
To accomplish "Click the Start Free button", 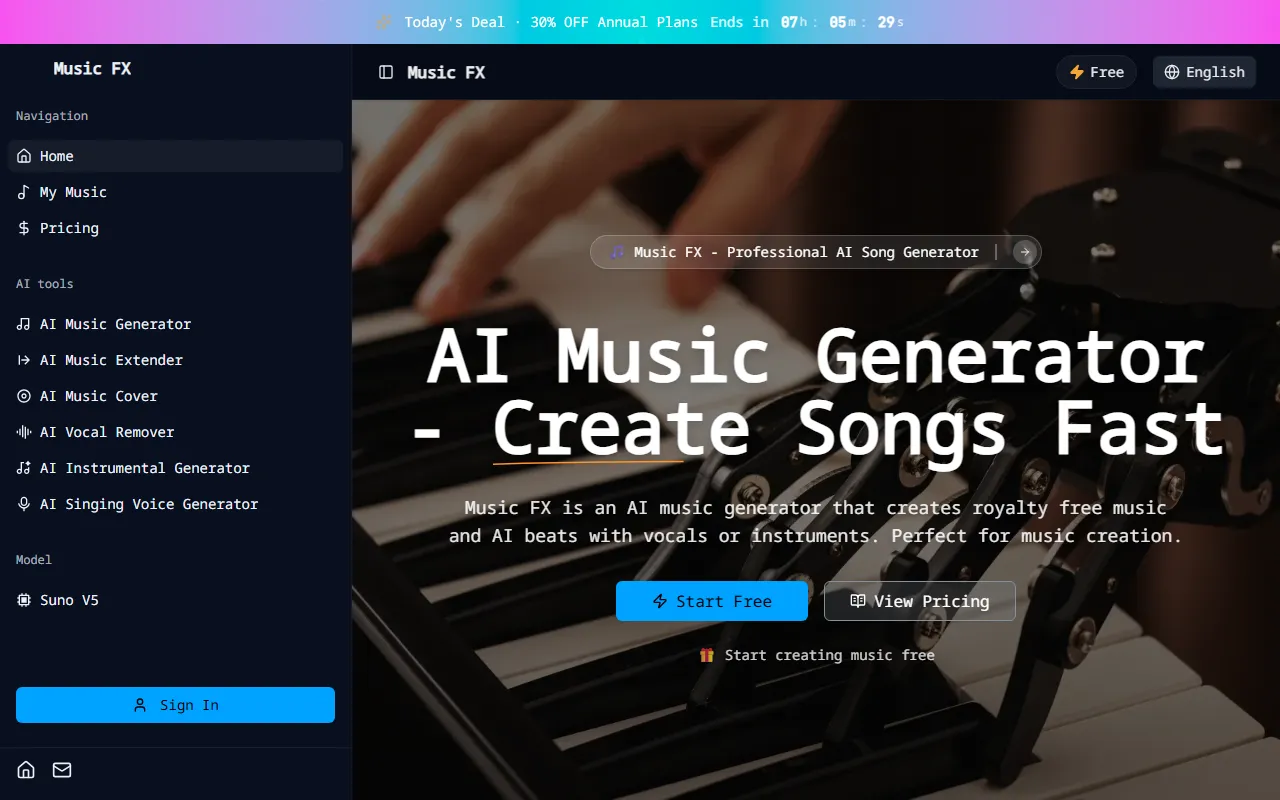I will click(x=712, y=601).
